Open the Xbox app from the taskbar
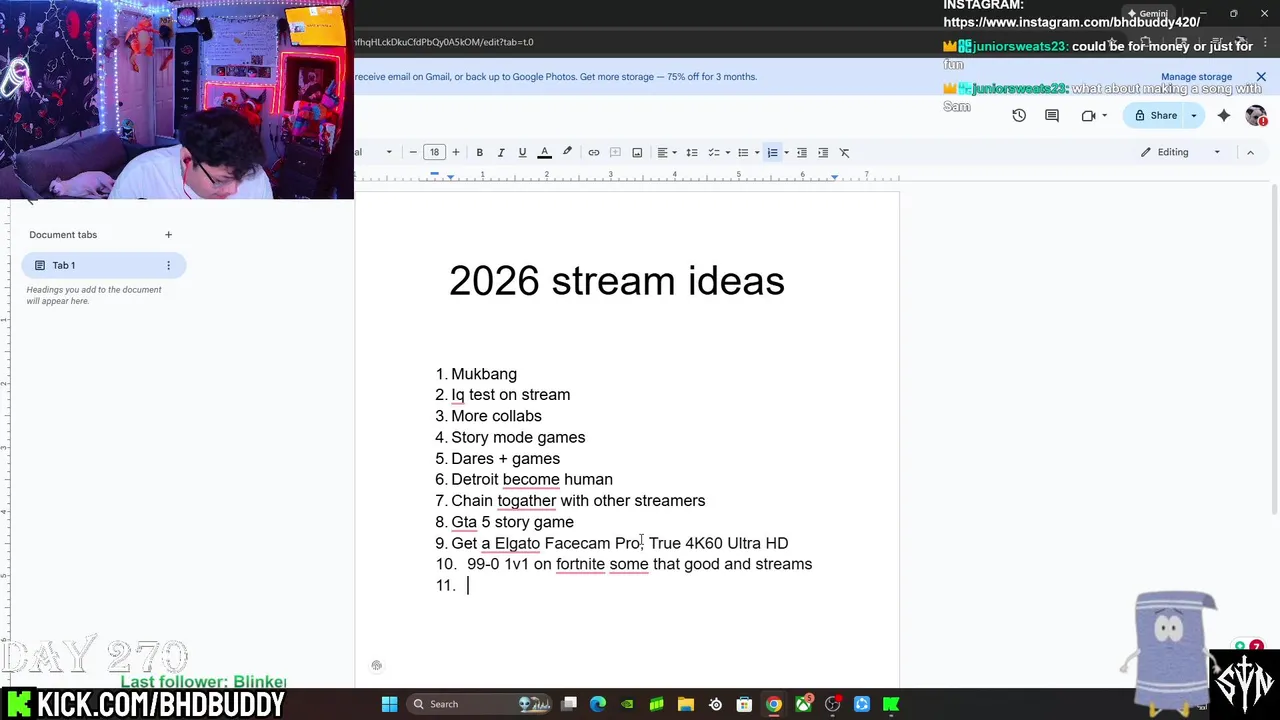This screenshot has width=1280, height=720. coord(803,704)
